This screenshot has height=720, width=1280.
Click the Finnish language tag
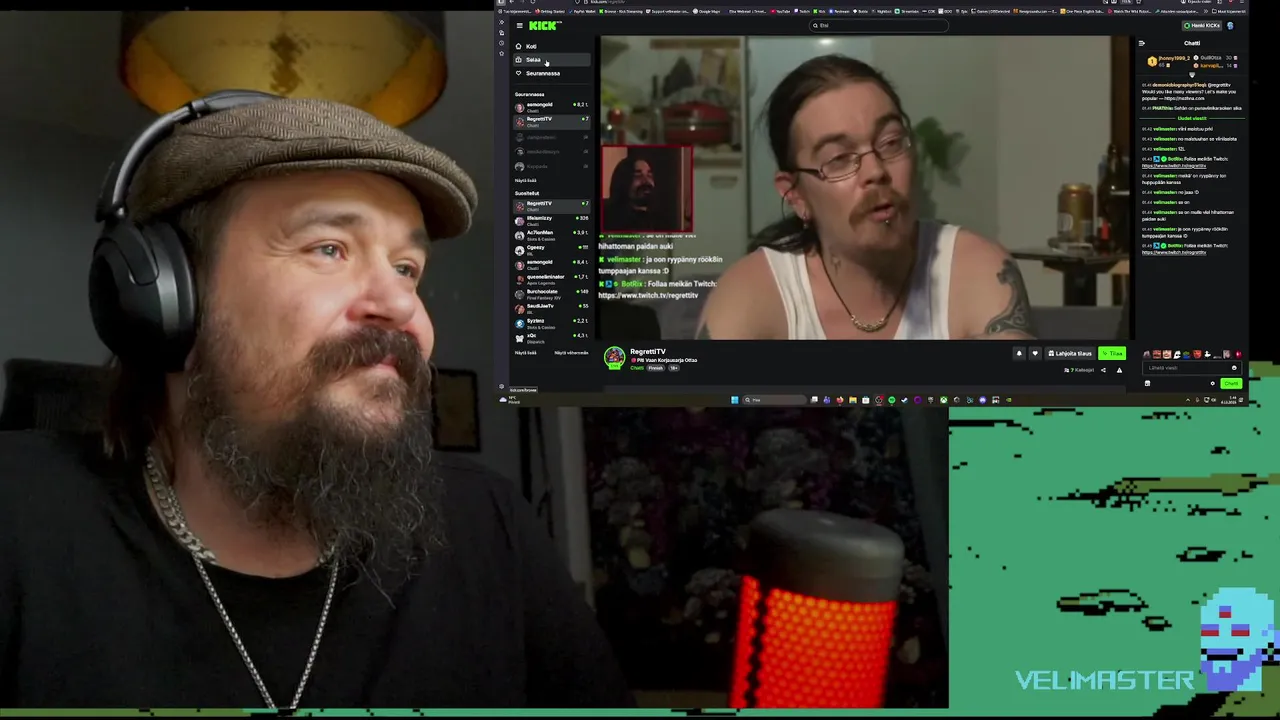tap(656, 368)
